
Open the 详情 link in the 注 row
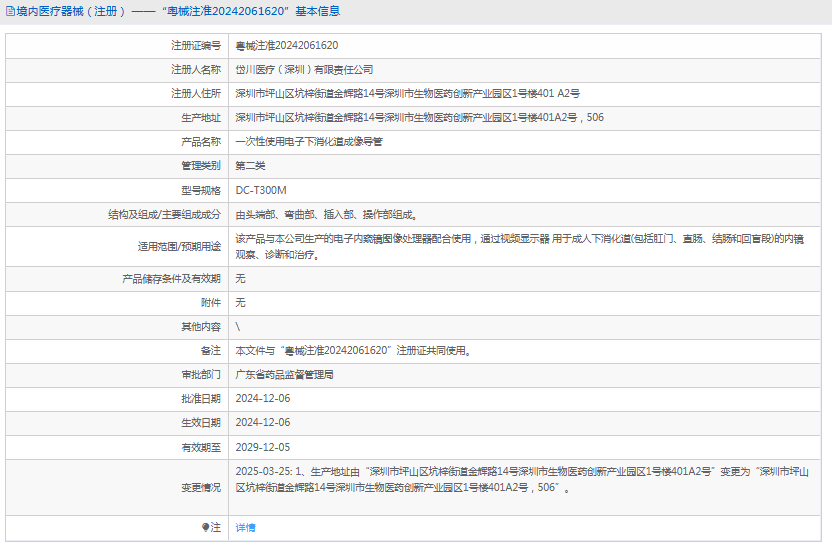tap(245, 528)
